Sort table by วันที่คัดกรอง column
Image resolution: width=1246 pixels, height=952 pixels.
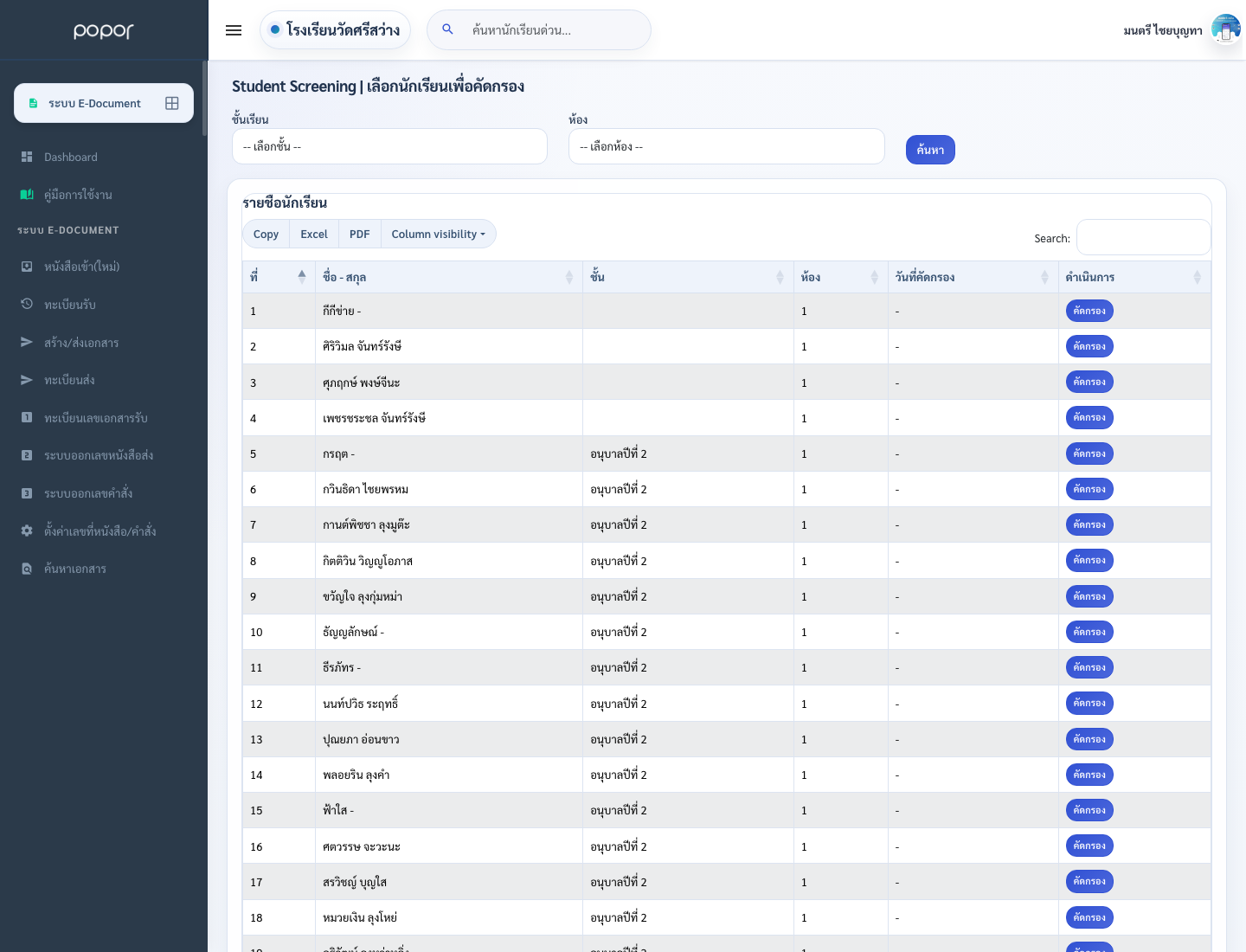tap(973, 277)
